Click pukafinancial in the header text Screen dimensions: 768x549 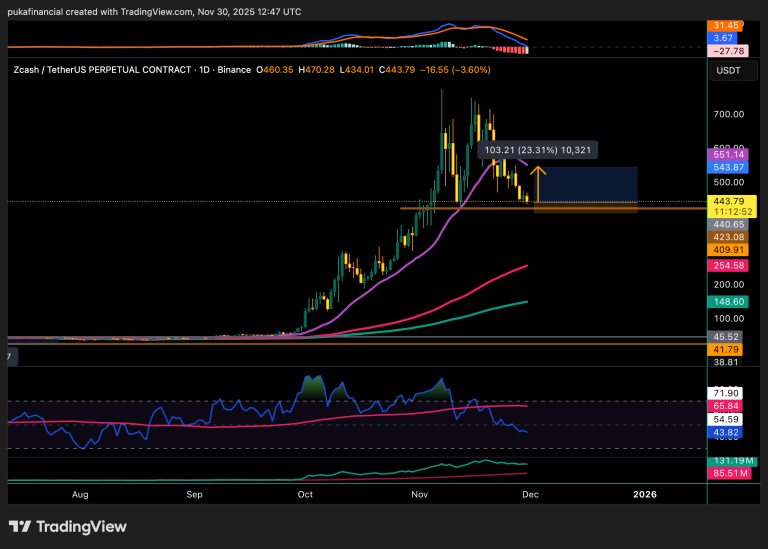click(40, 9)
